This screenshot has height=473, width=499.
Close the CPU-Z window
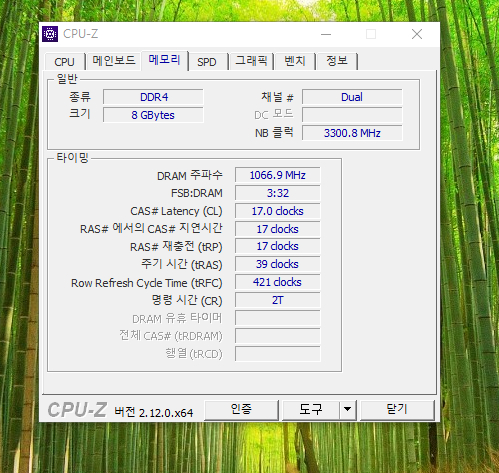417,34
